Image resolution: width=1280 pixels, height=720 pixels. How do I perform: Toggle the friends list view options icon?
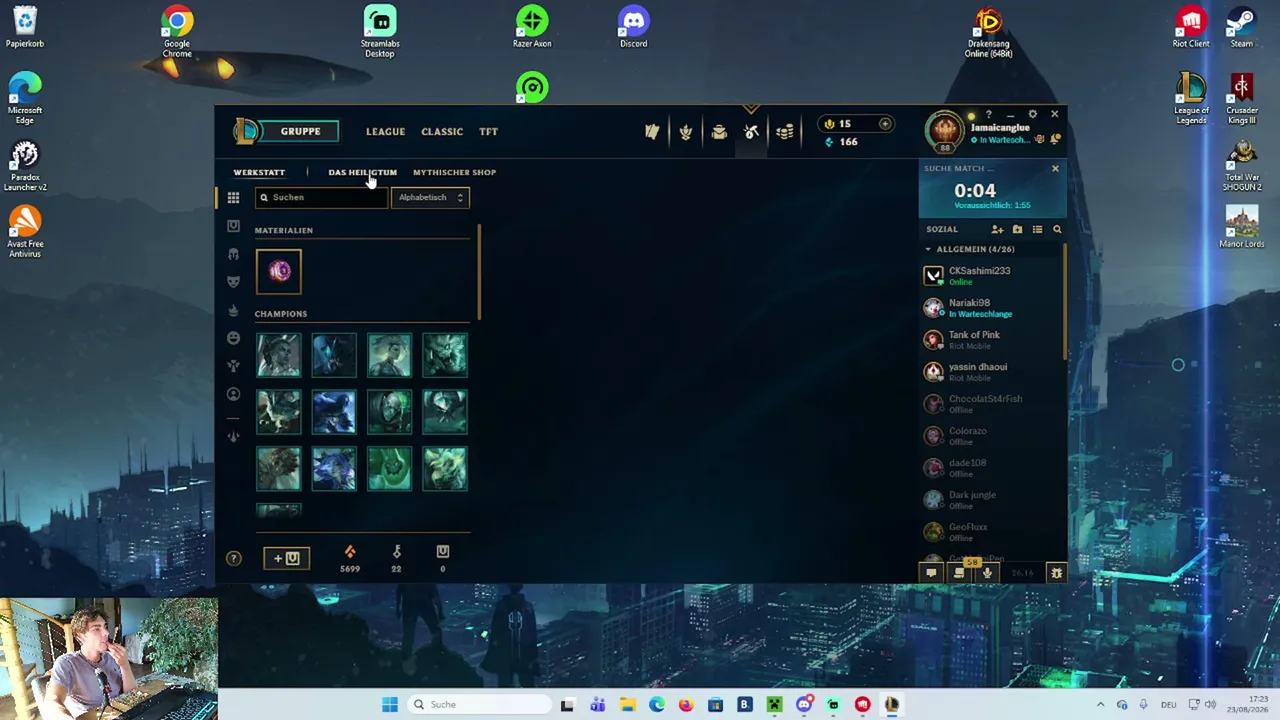tap(1037, 229)
